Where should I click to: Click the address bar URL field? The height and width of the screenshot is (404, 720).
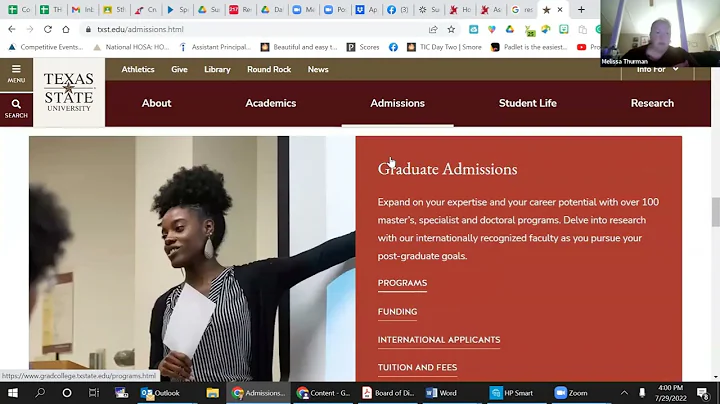pos(253,29)
